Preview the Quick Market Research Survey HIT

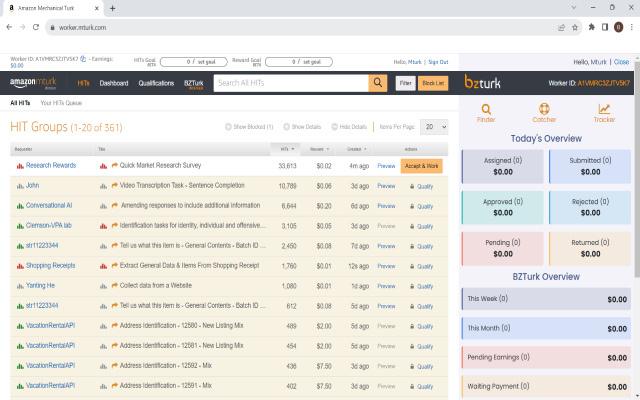(386, 166)
